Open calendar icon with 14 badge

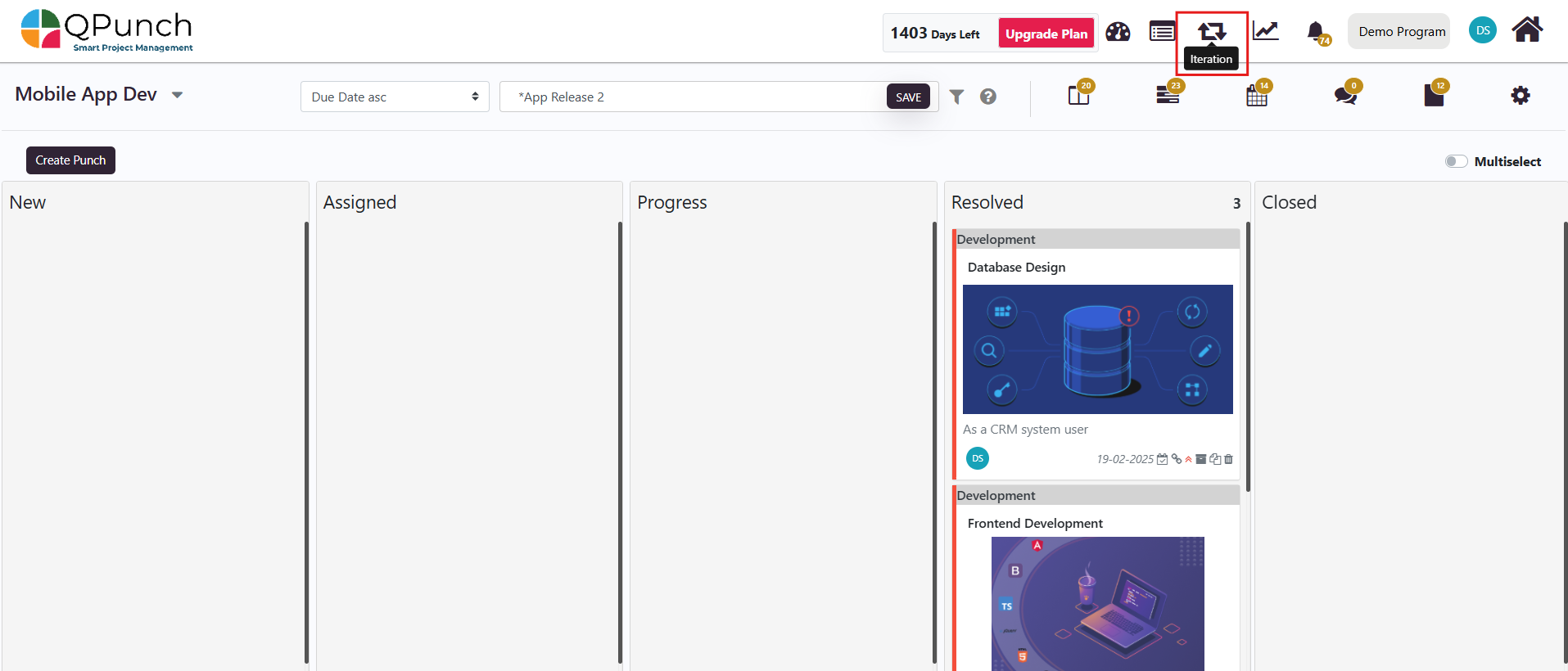pyautogui.click(x=1258, y=93)
